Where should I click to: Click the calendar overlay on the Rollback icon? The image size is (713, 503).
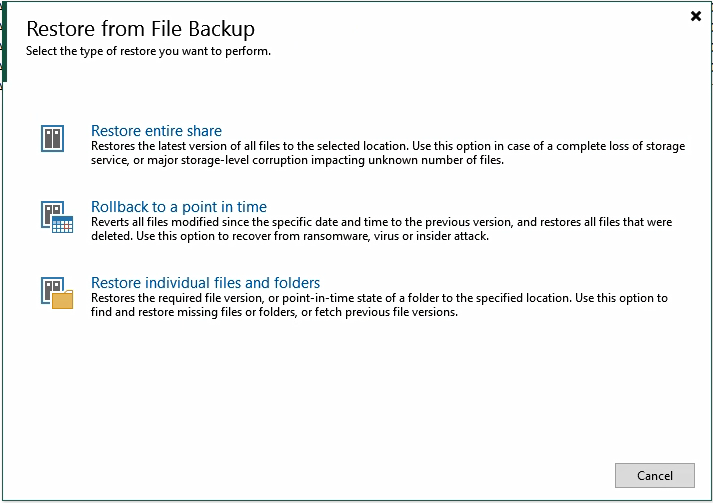tap(63, 224)
